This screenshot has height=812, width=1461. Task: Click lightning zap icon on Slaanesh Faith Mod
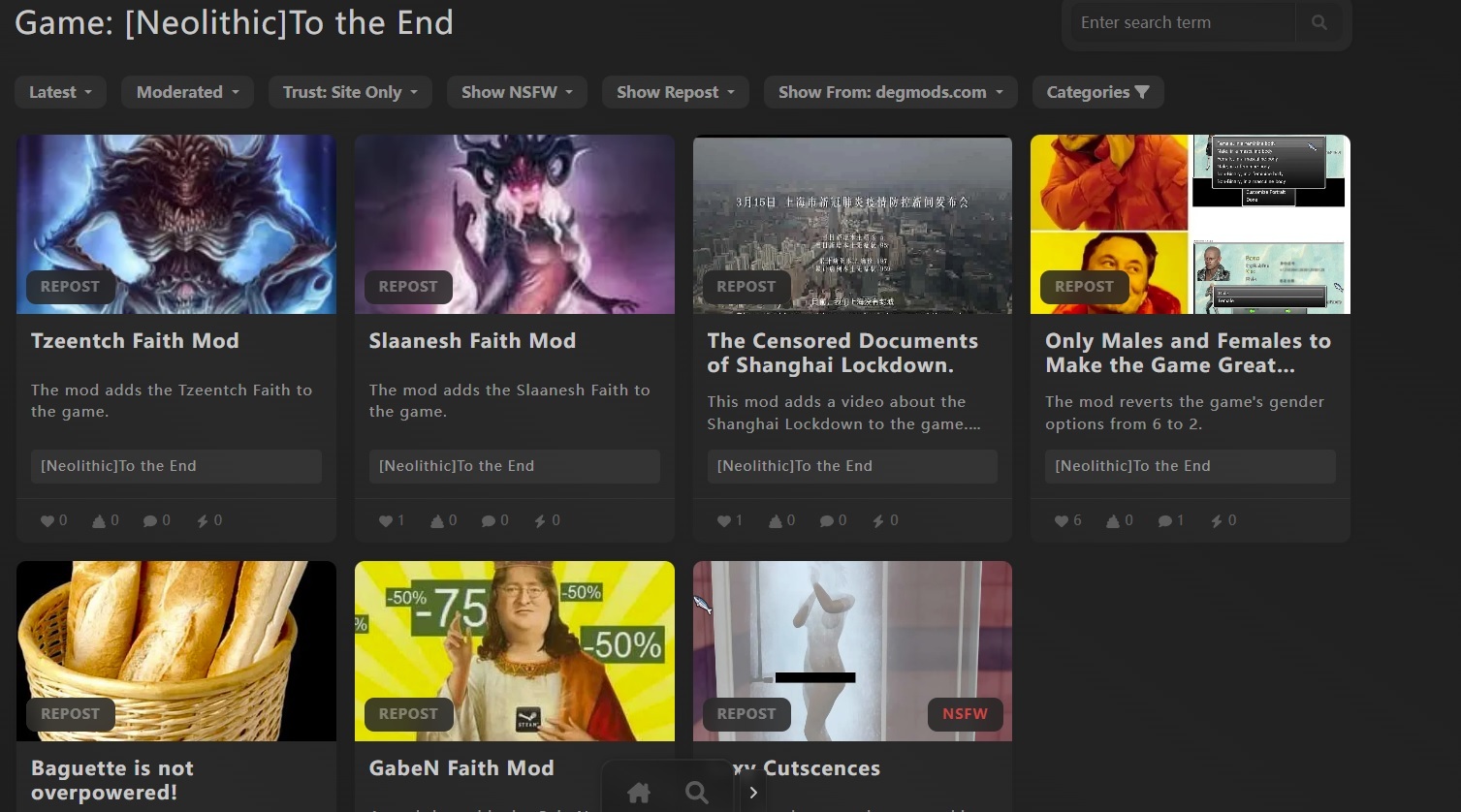(x=540, y=521)
